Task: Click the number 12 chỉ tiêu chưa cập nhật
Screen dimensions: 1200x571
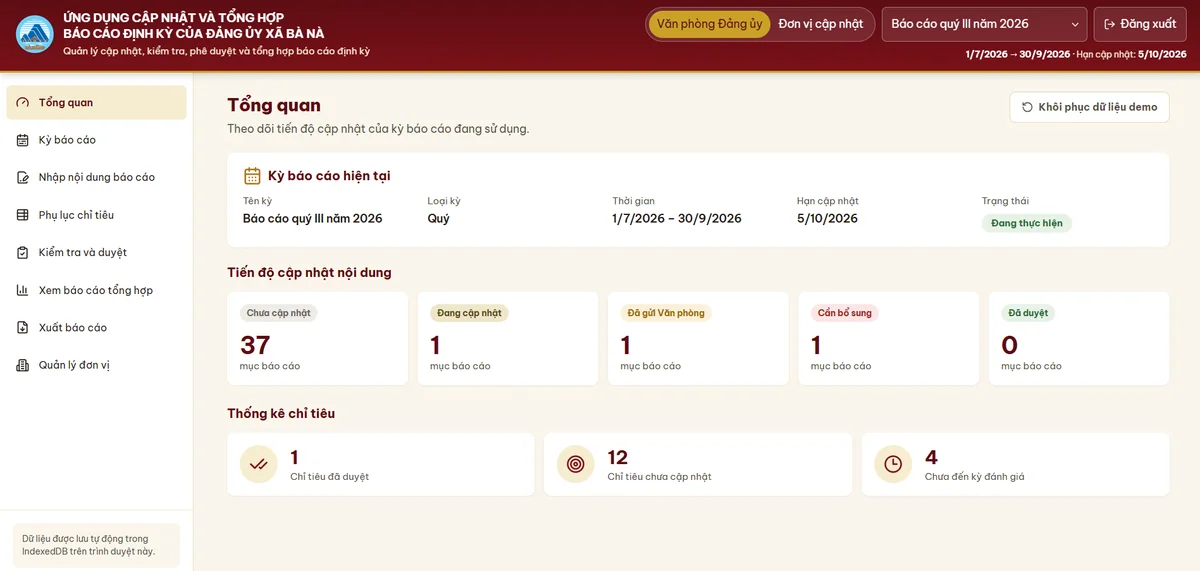Action: (x=618, y=458)
